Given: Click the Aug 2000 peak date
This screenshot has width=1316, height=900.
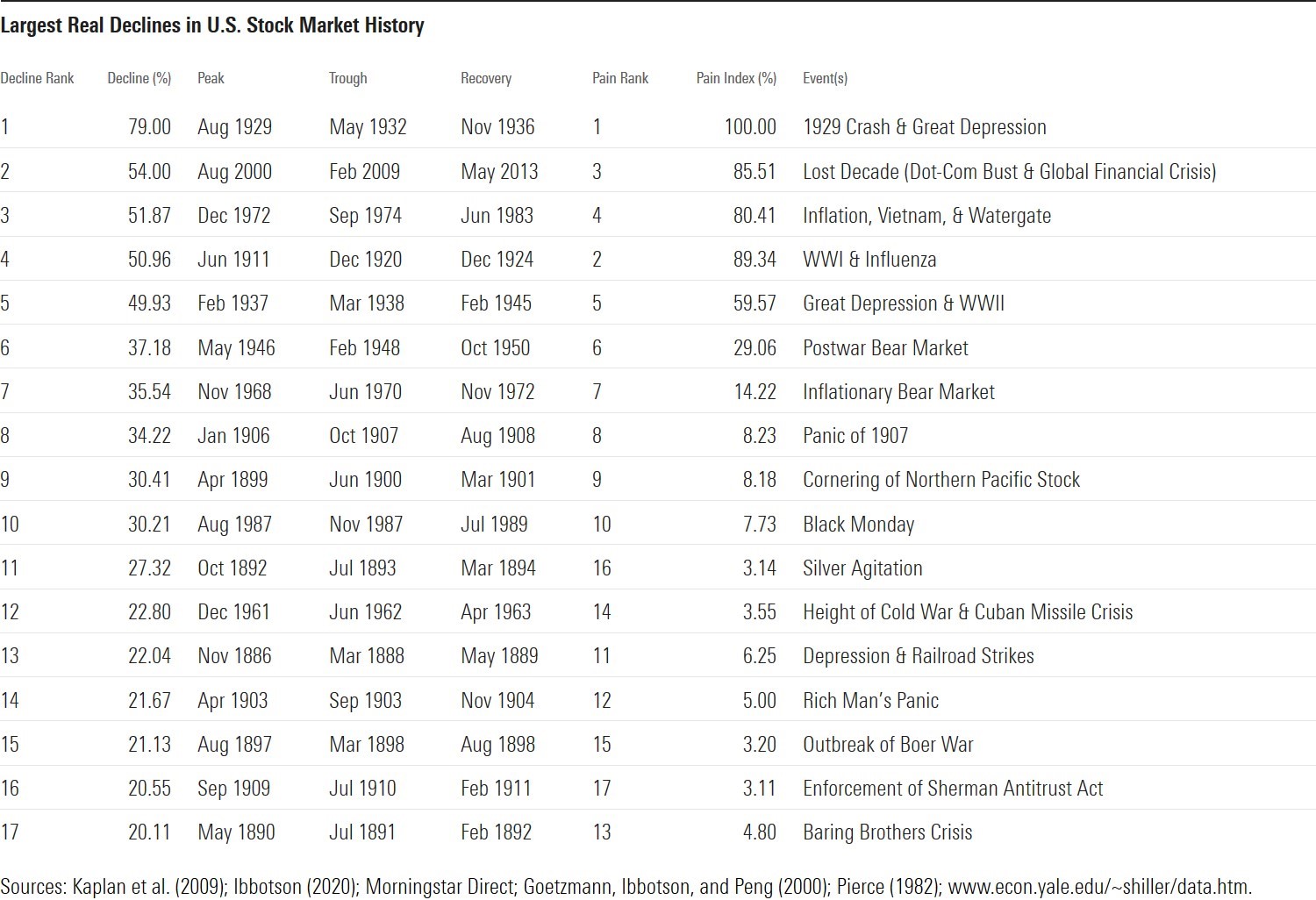Looking at the screenshot, I should click(x=235, y=172).
